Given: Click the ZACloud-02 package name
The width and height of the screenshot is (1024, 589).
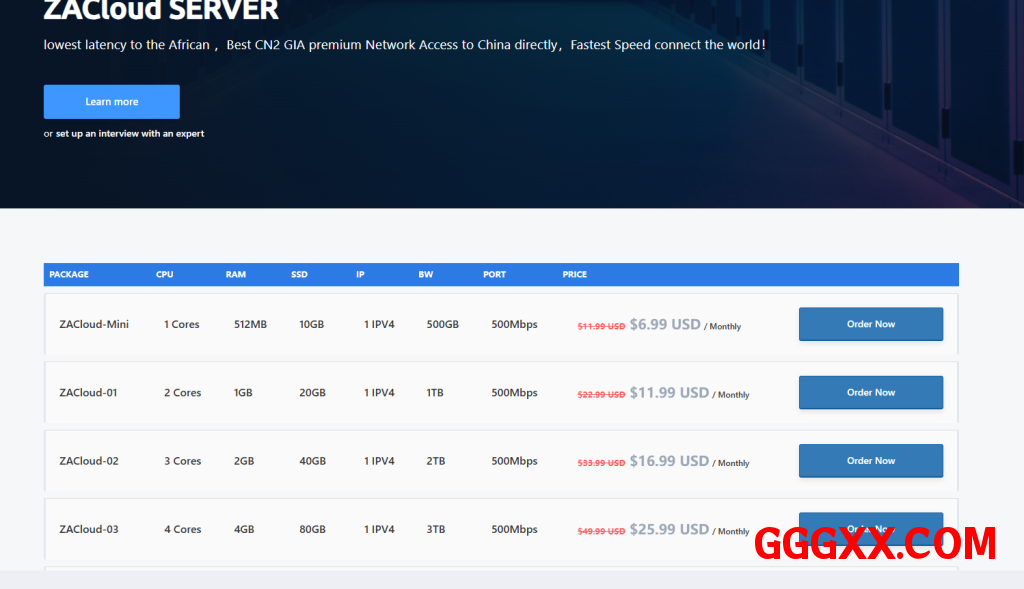Looking at the screenshot, I should click(89, 461).
